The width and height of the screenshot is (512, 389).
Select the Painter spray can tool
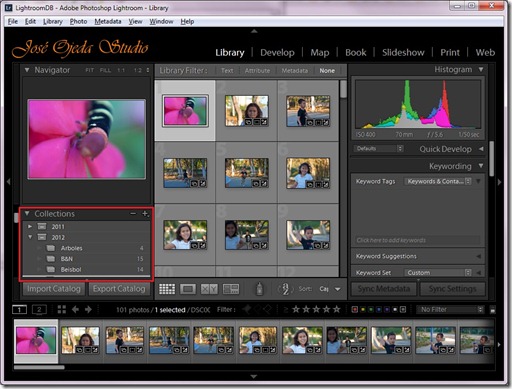tap(259, 289)
